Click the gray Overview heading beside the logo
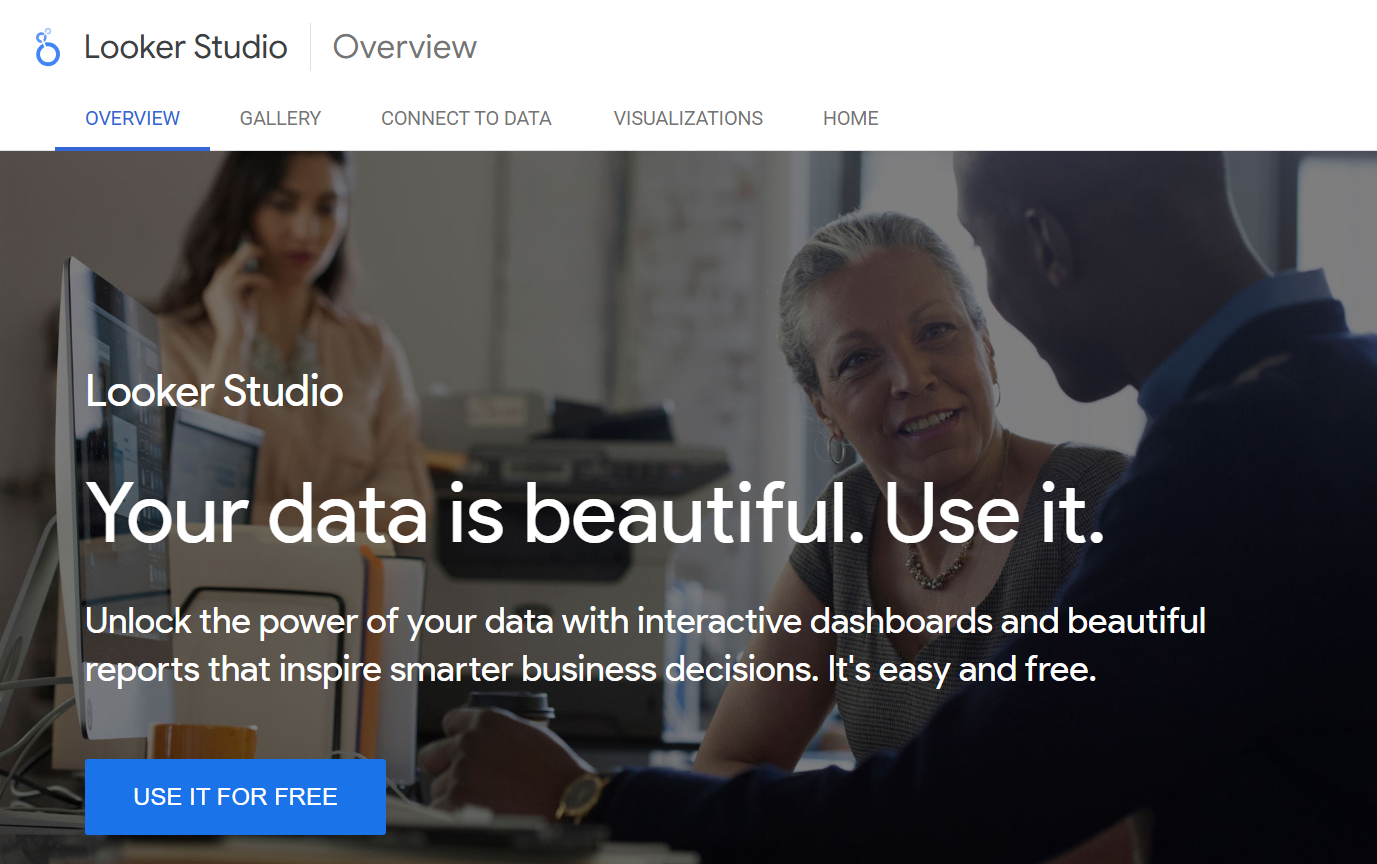Image resolution: width=1377 pixels, height=864 pixels. [x=405, y=47]
